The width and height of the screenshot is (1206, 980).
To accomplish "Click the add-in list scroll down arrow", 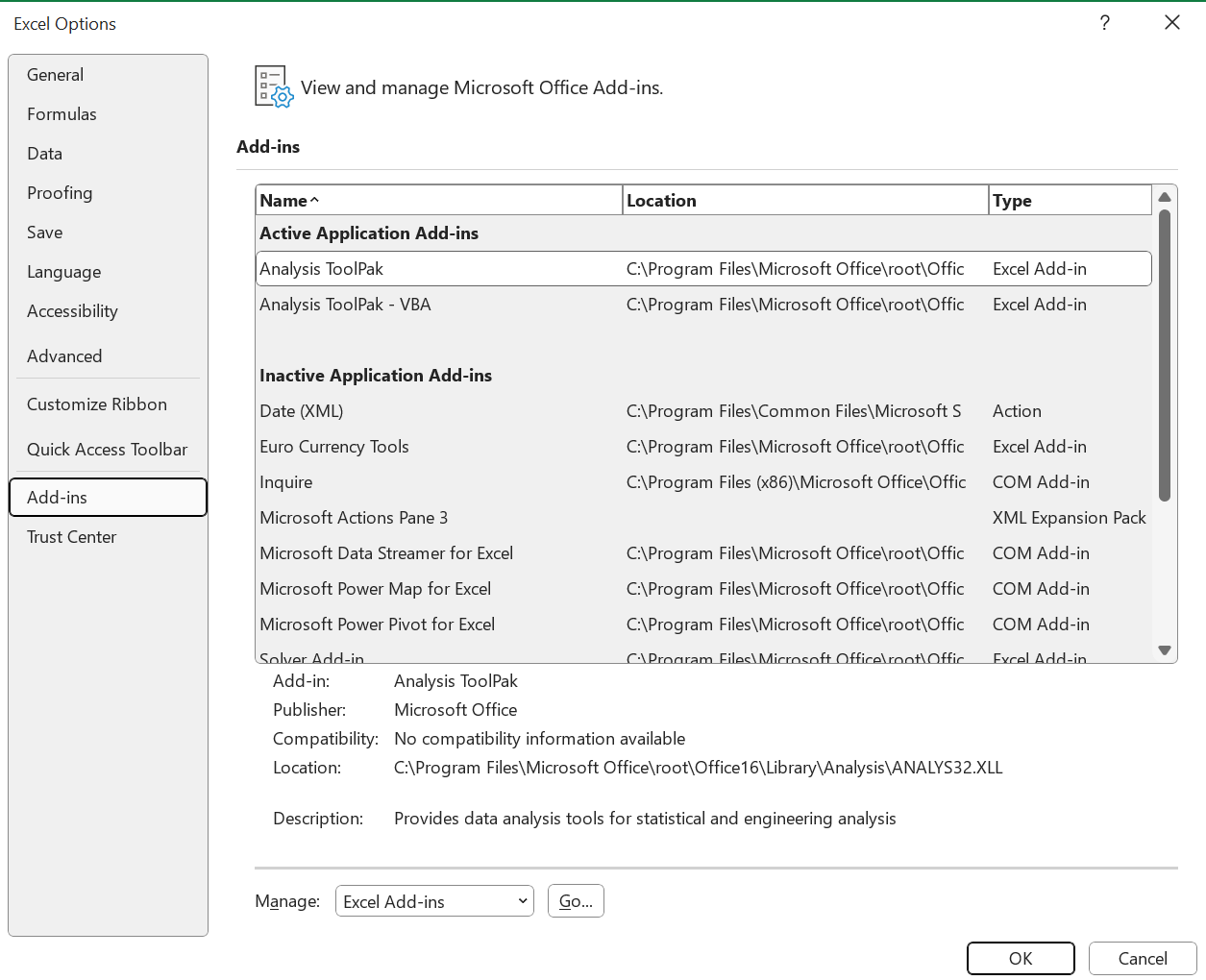I will [x=1165, y=650].
